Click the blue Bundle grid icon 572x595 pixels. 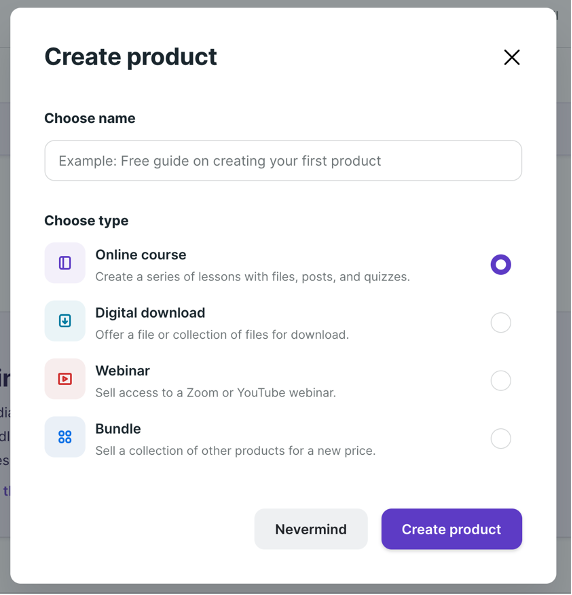[65, 437]
